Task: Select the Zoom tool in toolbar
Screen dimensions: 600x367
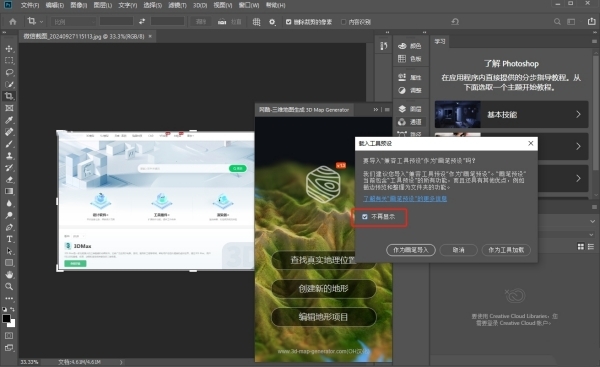Action: coord(9,287)
